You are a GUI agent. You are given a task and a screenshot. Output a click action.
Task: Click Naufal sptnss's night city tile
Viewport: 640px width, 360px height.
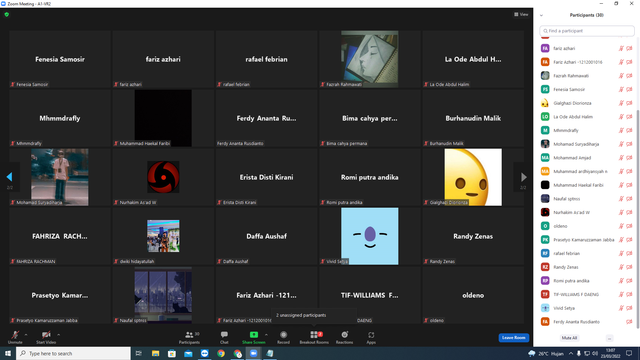pos(163,295)
